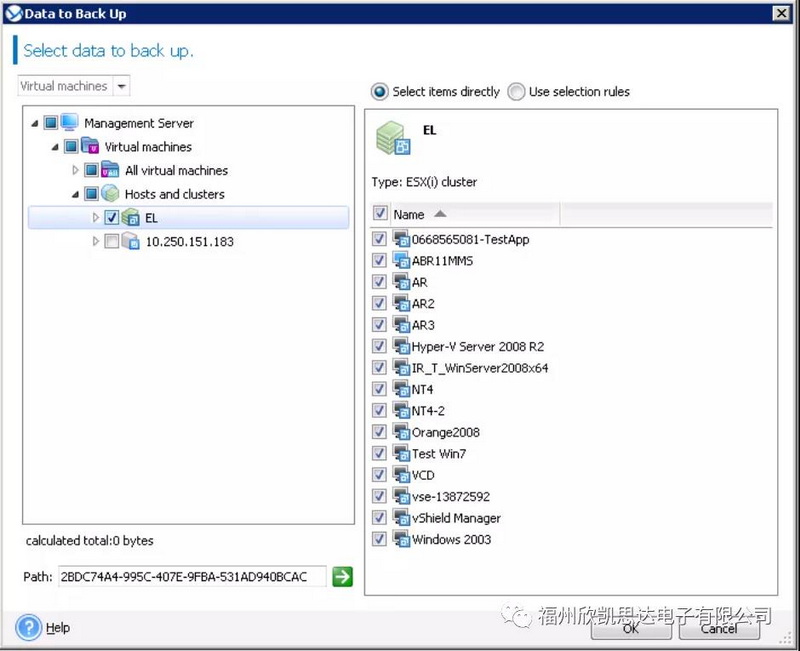The width and height of the screenshot is (800, 651).
Task: Click the Management Server computer icon
Action: pos(70,123)
